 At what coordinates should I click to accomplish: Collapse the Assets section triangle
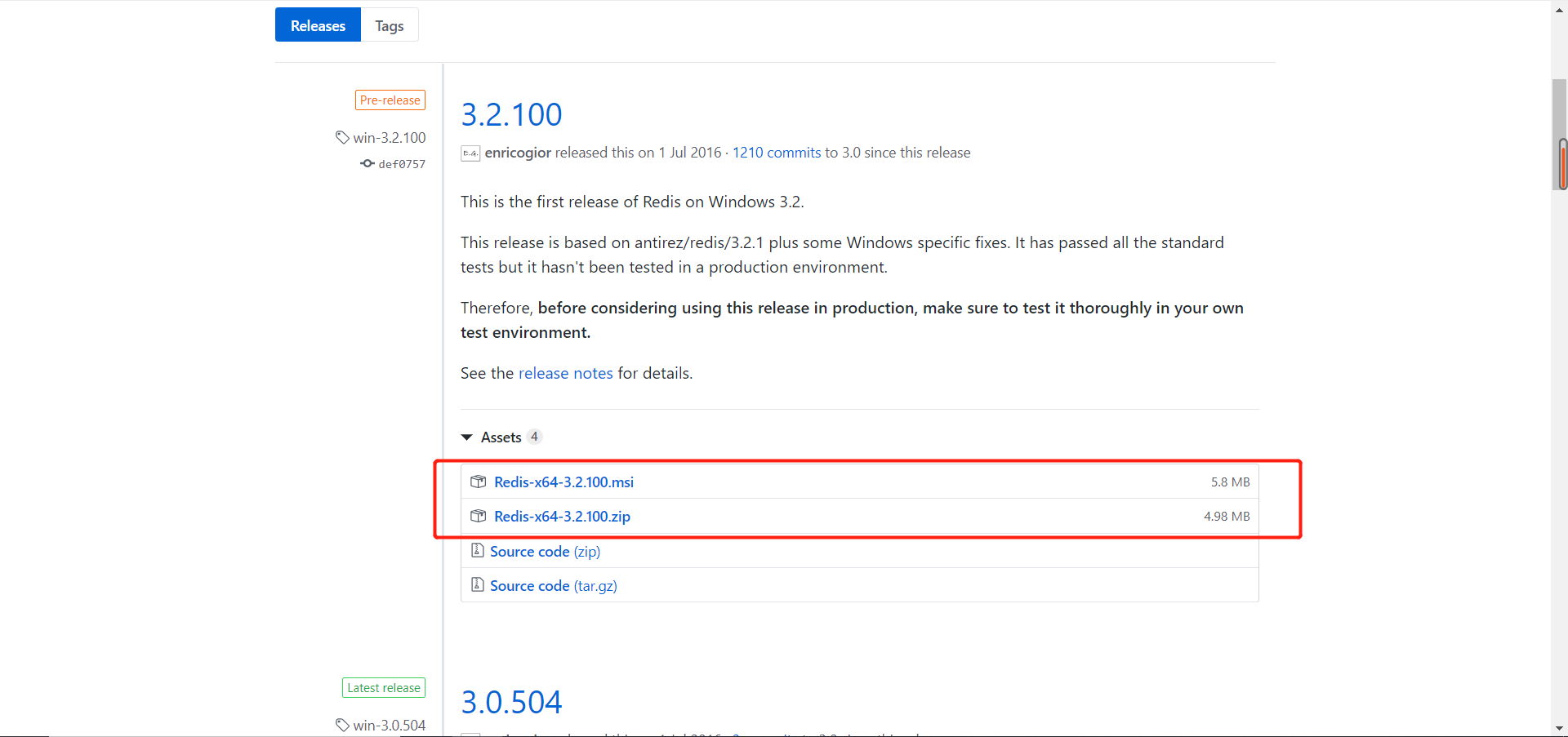467,437
